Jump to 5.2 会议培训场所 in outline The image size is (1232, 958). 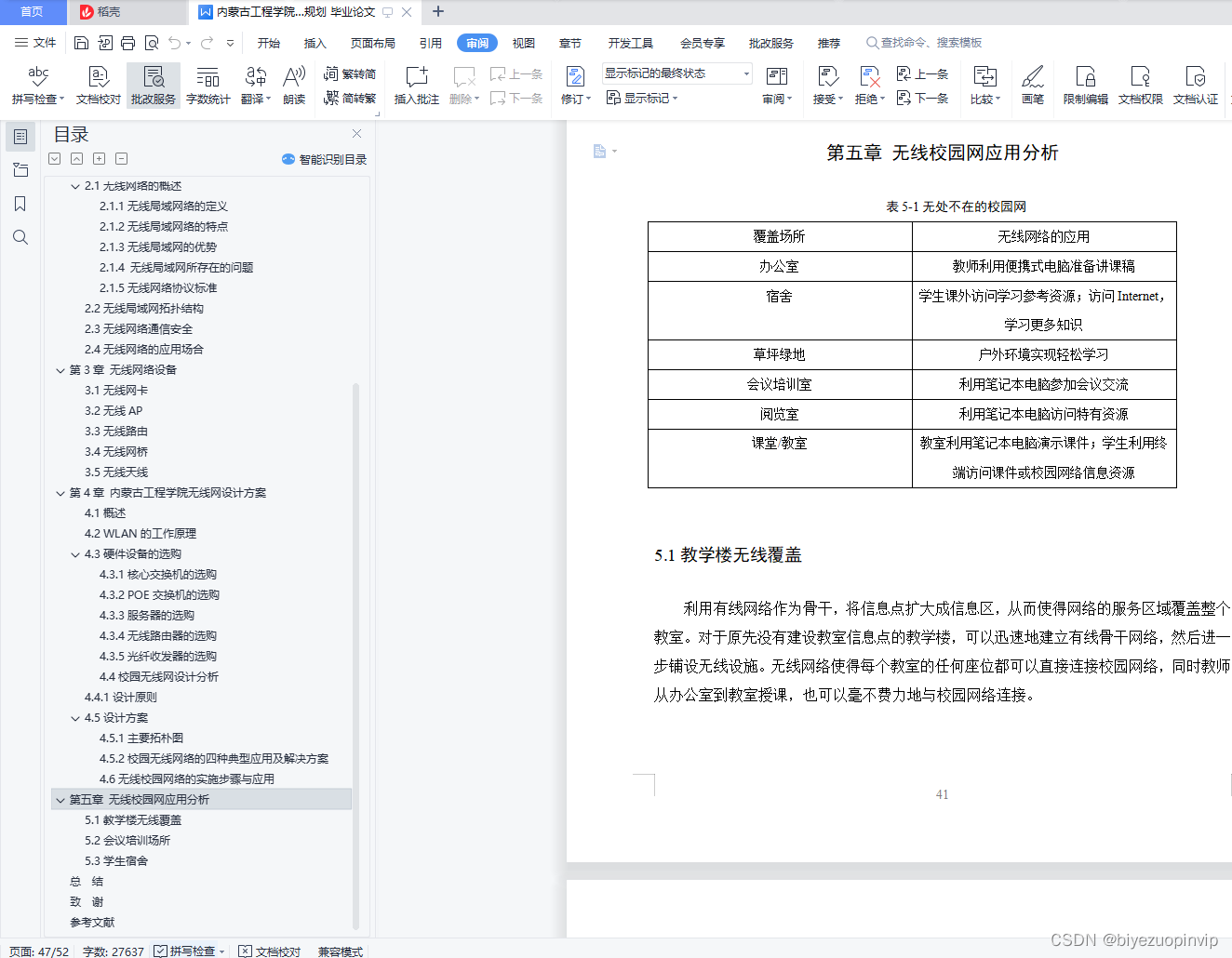(x=127, y=841)
